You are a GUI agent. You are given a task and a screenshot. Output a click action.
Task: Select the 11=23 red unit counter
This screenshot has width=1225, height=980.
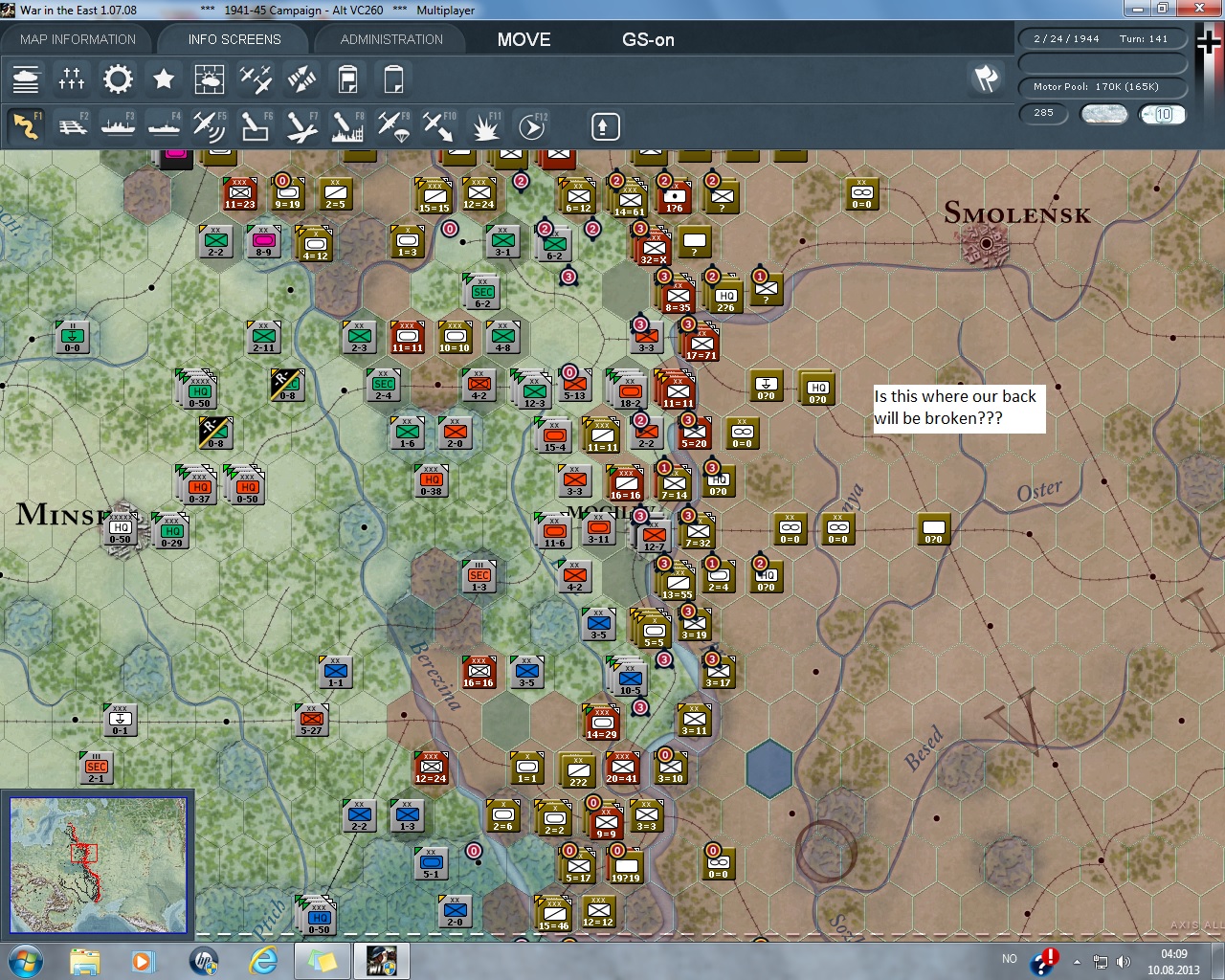[x=240, y=194]
